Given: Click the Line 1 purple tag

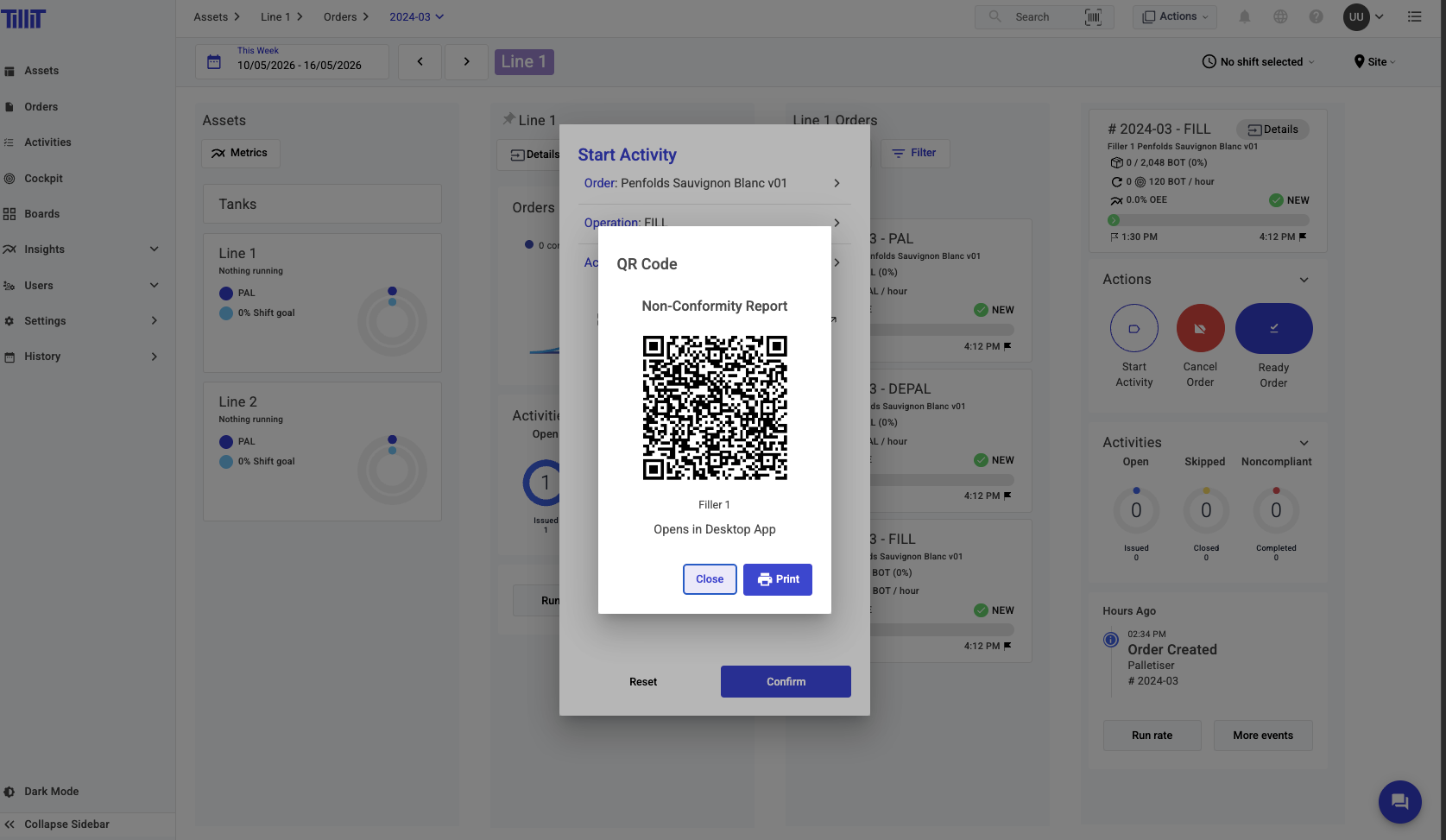Looking at the screenshot, I should [524, 62].
